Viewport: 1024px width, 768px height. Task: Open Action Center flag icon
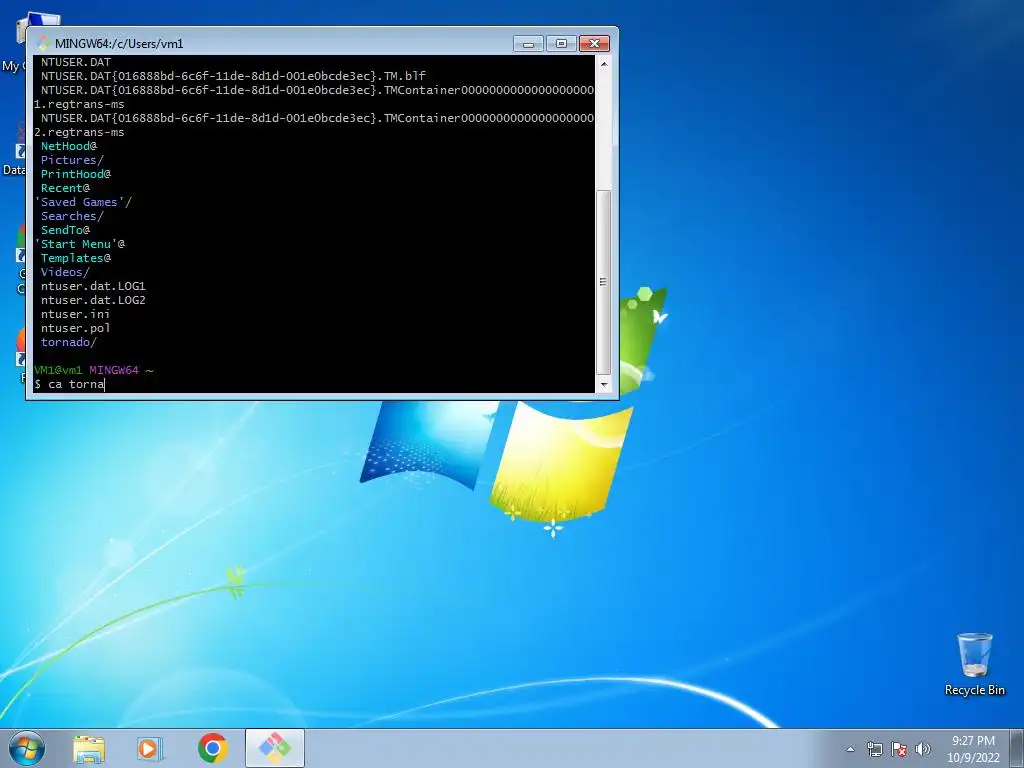pos(899,749)
